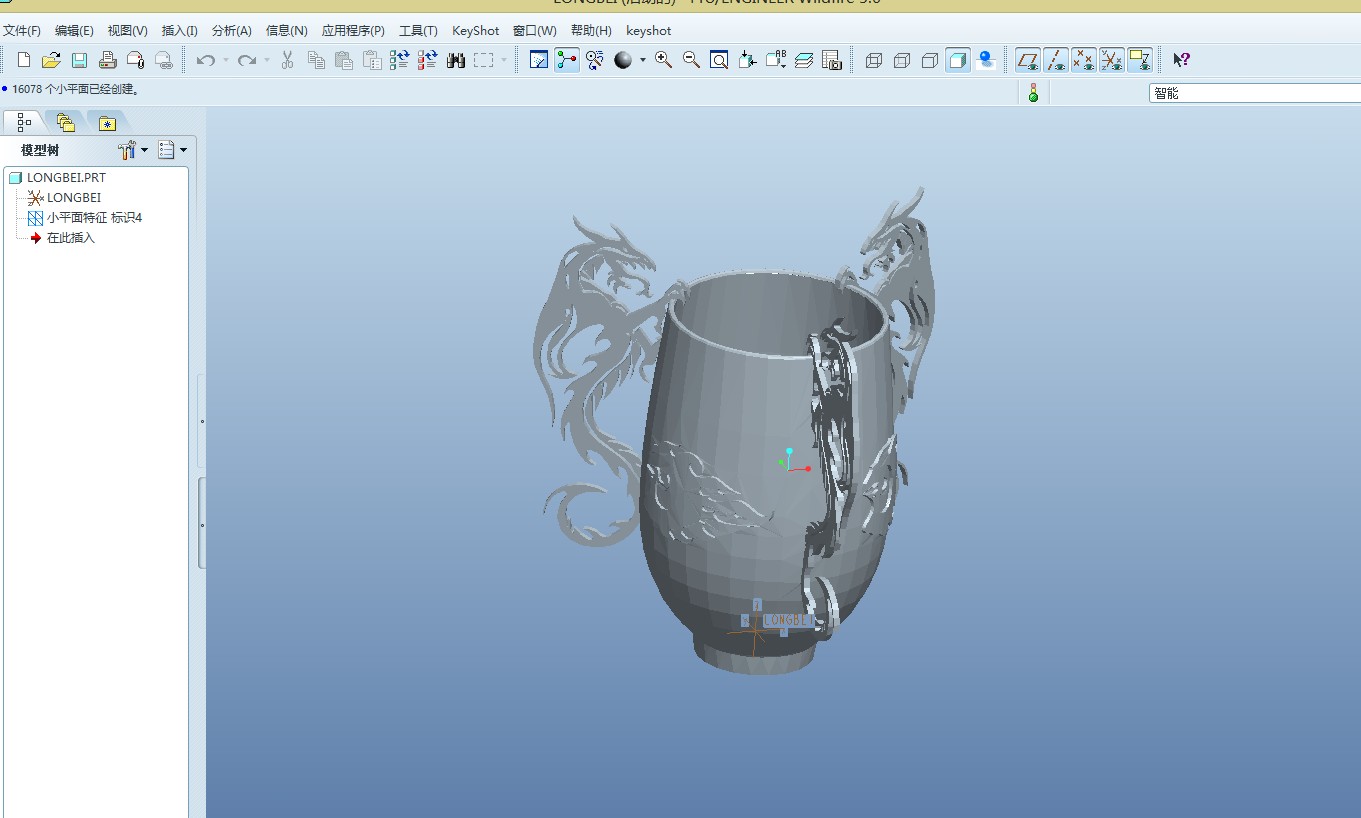Switch to wireframe display mode

click(873, 61)
